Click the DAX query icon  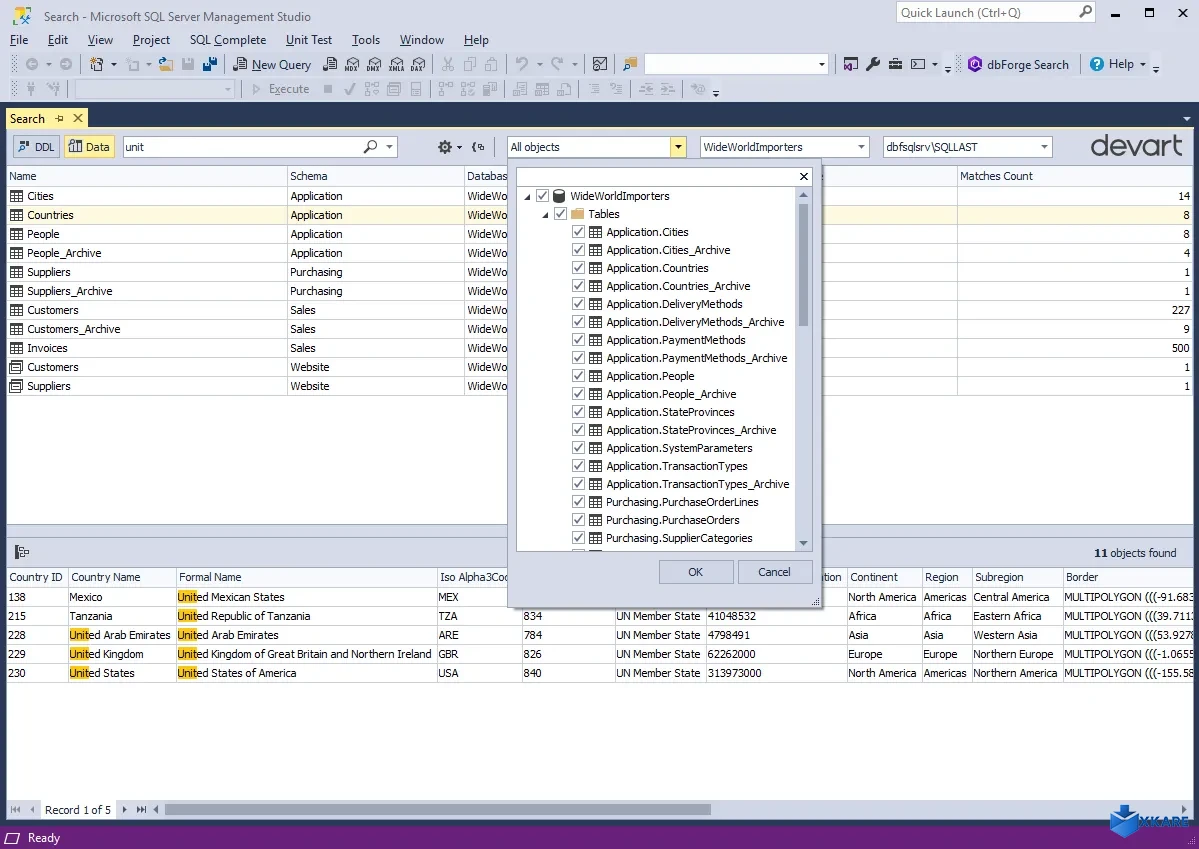pos(418,64)
